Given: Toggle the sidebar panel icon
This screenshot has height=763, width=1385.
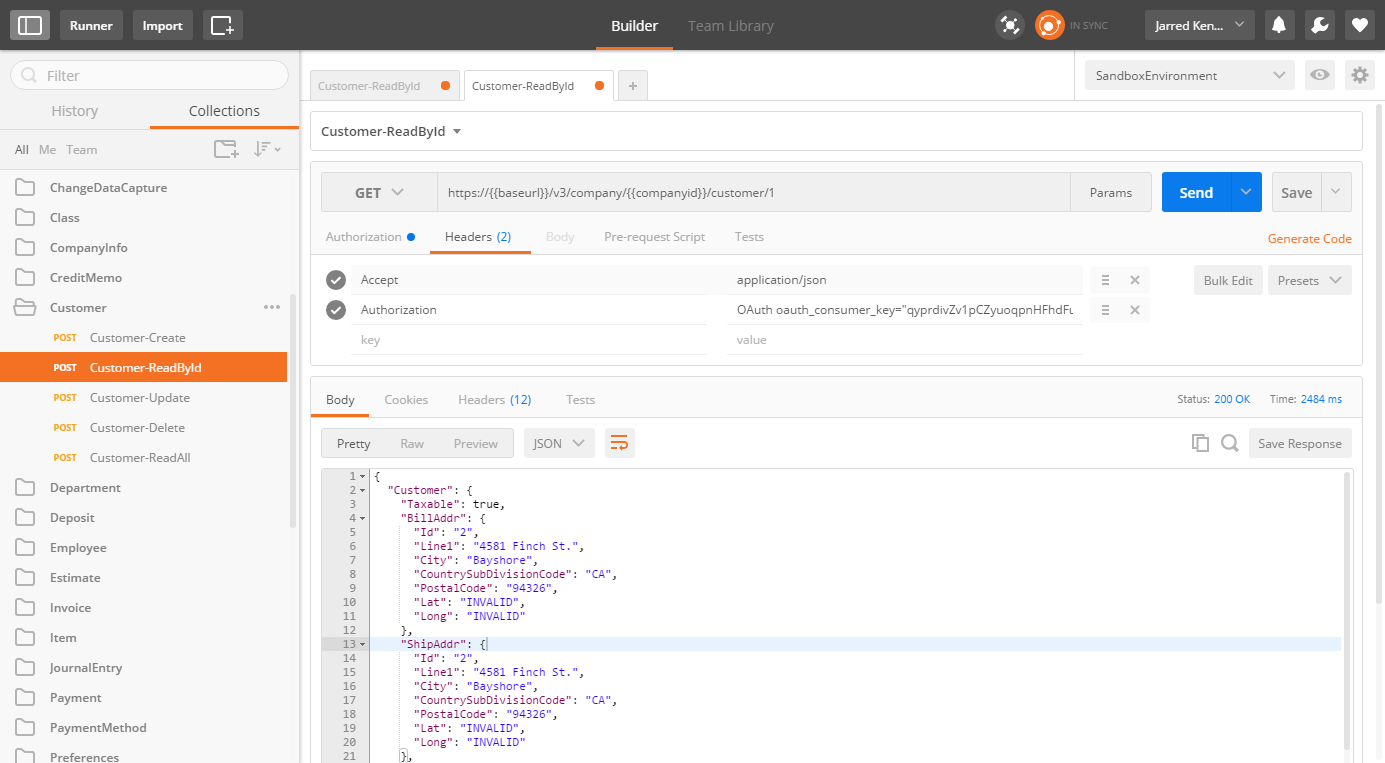Looking at the screenshot, I should pos(30,25).
